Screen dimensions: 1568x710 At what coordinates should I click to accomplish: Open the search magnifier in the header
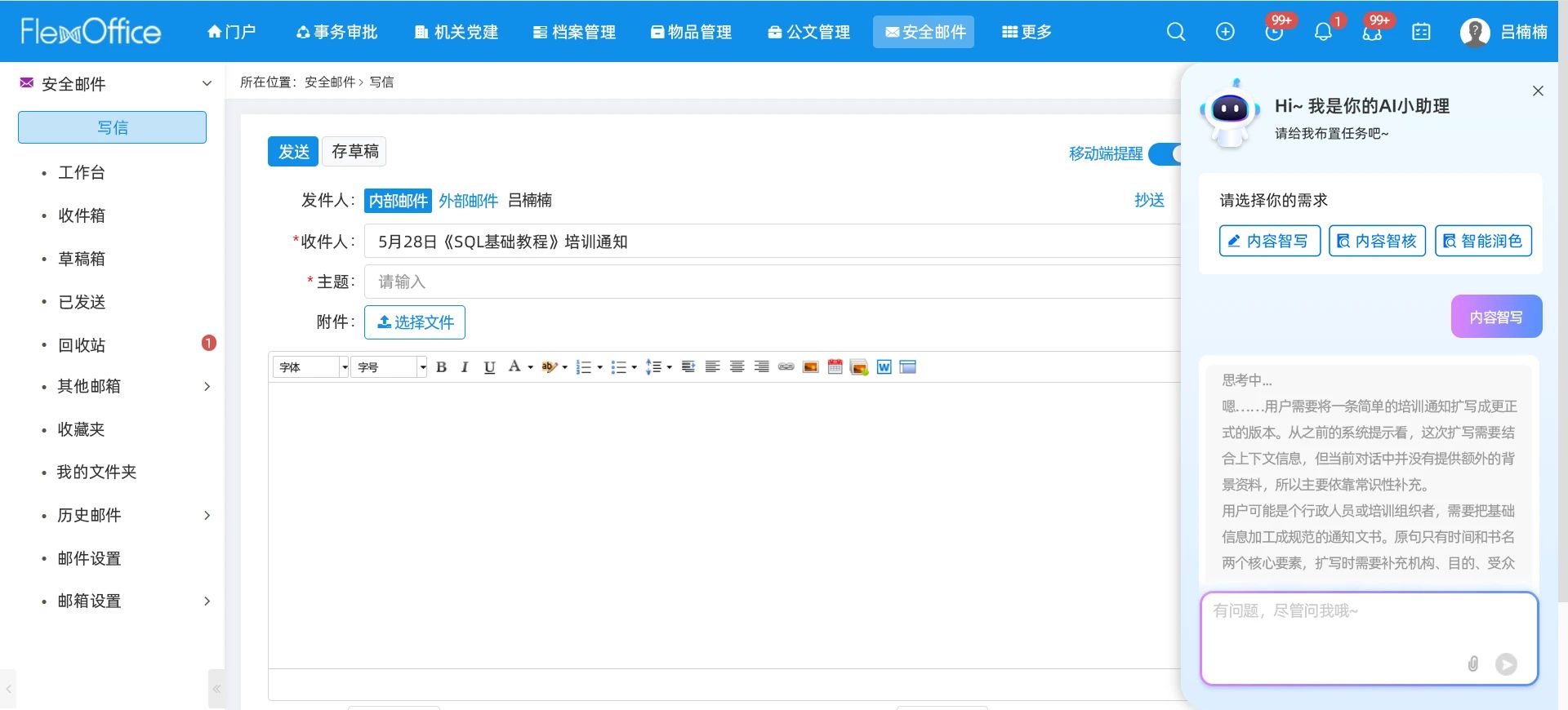point(1176,32)
